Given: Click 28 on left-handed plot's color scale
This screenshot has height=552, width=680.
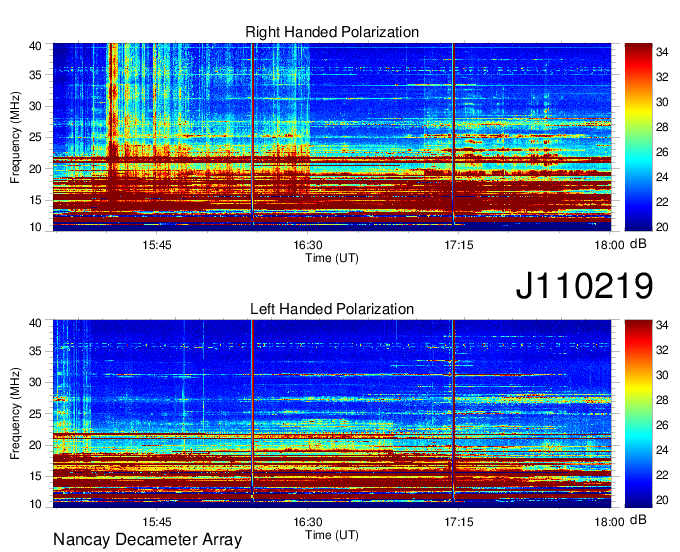Looking at the screenshot, I should [662, 400].
